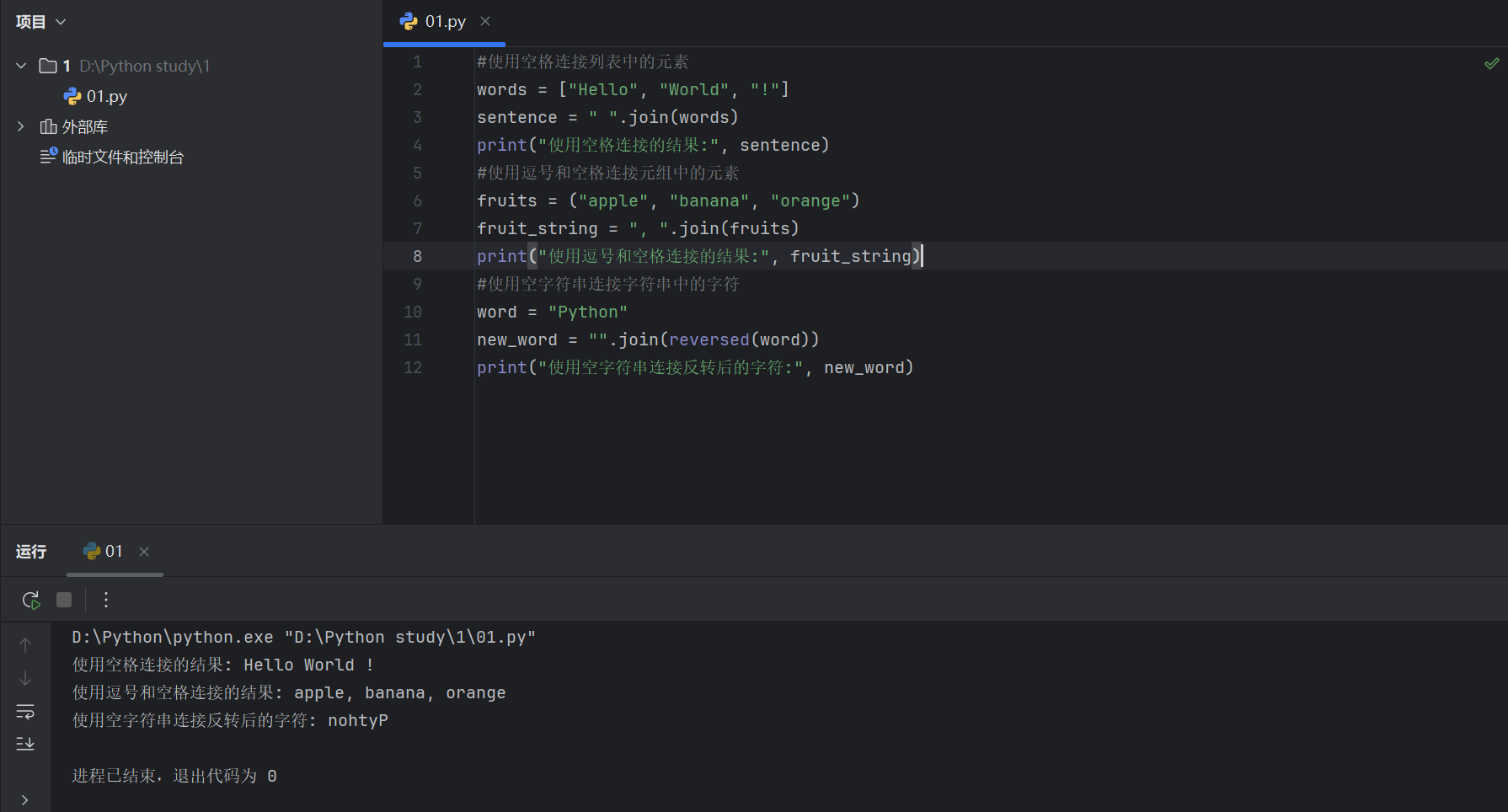Screen dimensions: 1508x812
Task: Click the inspections checkmark in editor corner
Action: [x=1492, y=62]
